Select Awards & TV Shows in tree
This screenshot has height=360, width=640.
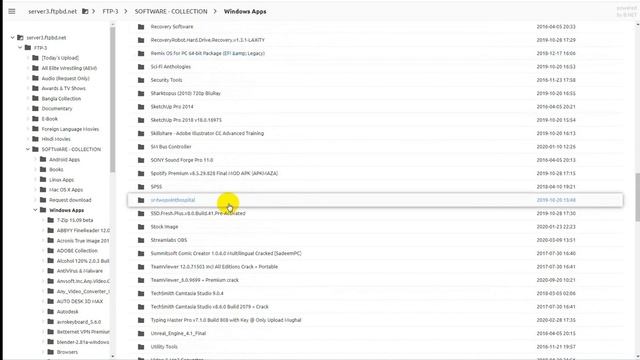point(63,88)
